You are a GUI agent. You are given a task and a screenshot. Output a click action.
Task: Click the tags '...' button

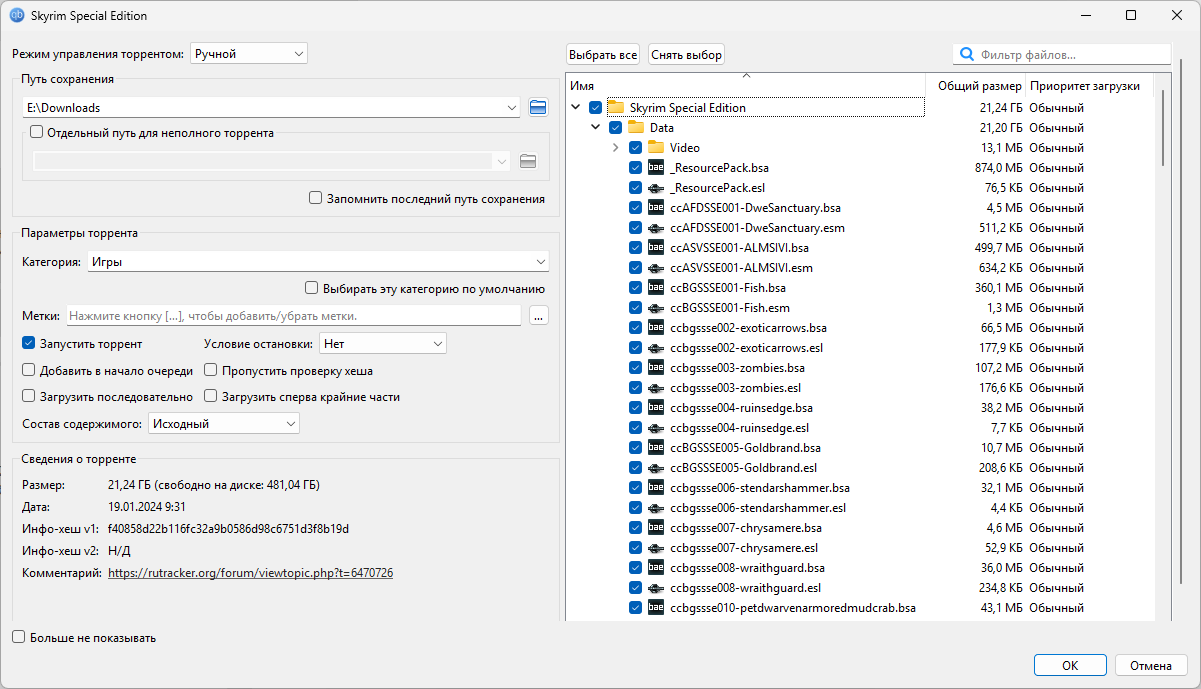tap(539, 316)
